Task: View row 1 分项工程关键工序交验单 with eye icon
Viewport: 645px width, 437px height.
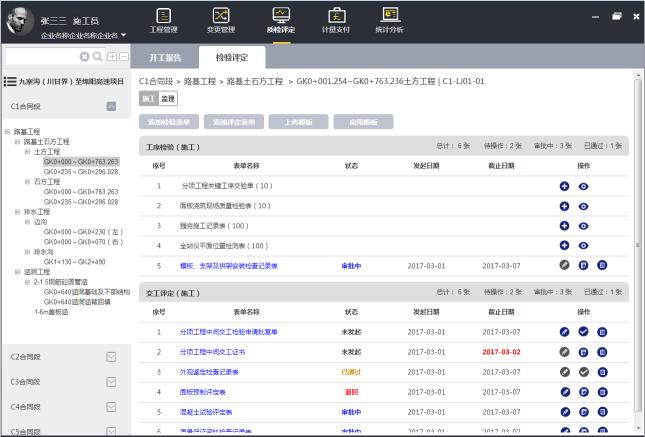Action: pyautogui.click(x=583, y=186)
